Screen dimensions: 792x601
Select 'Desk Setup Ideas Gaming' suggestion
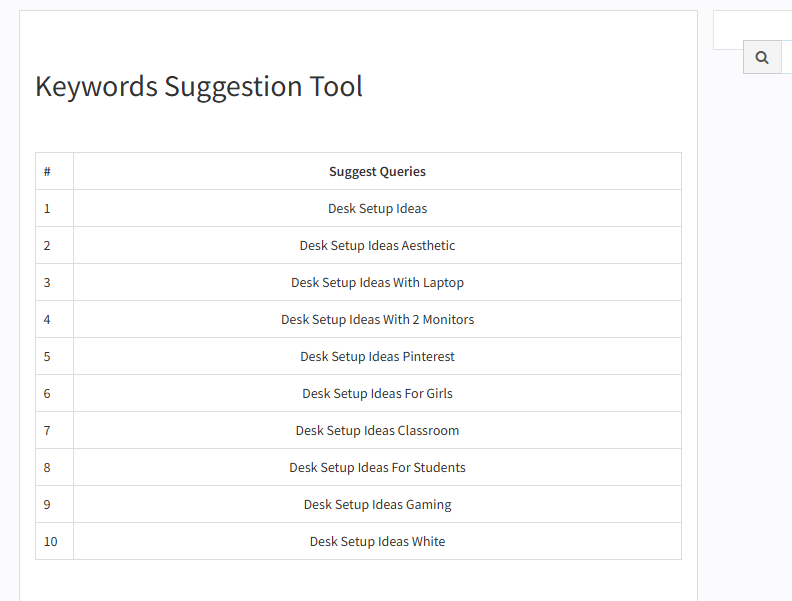(377, 505)
